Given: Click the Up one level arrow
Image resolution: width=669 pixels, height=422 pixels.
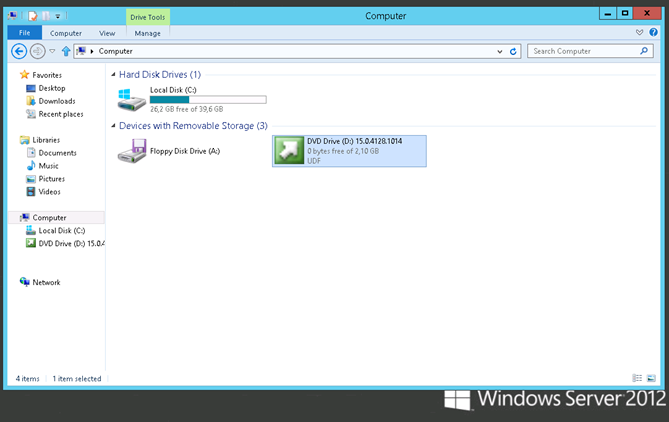Looking at the screenshot, I should coord(66,51).
